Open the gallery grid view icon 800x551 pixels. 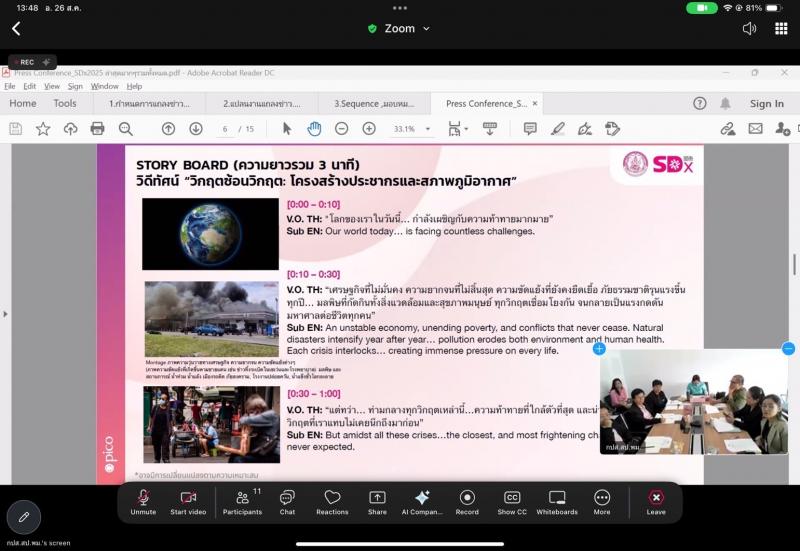781,29
